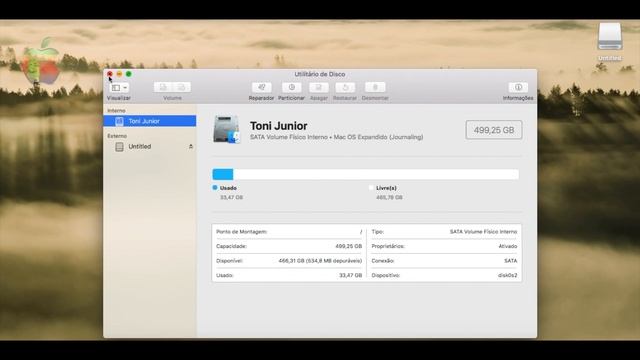The height and width of the screenshot is (360, 640).
Task: Click the Externo sidebar section header
Action: pos(117,136)
